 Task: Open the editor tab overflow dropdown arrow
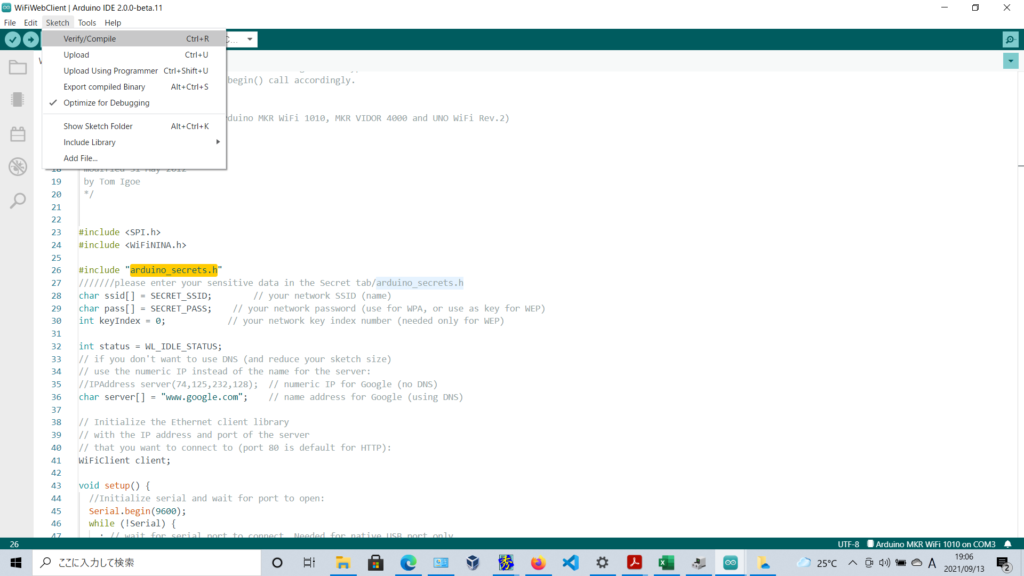pyautogui.click(x=1010, y=61)
